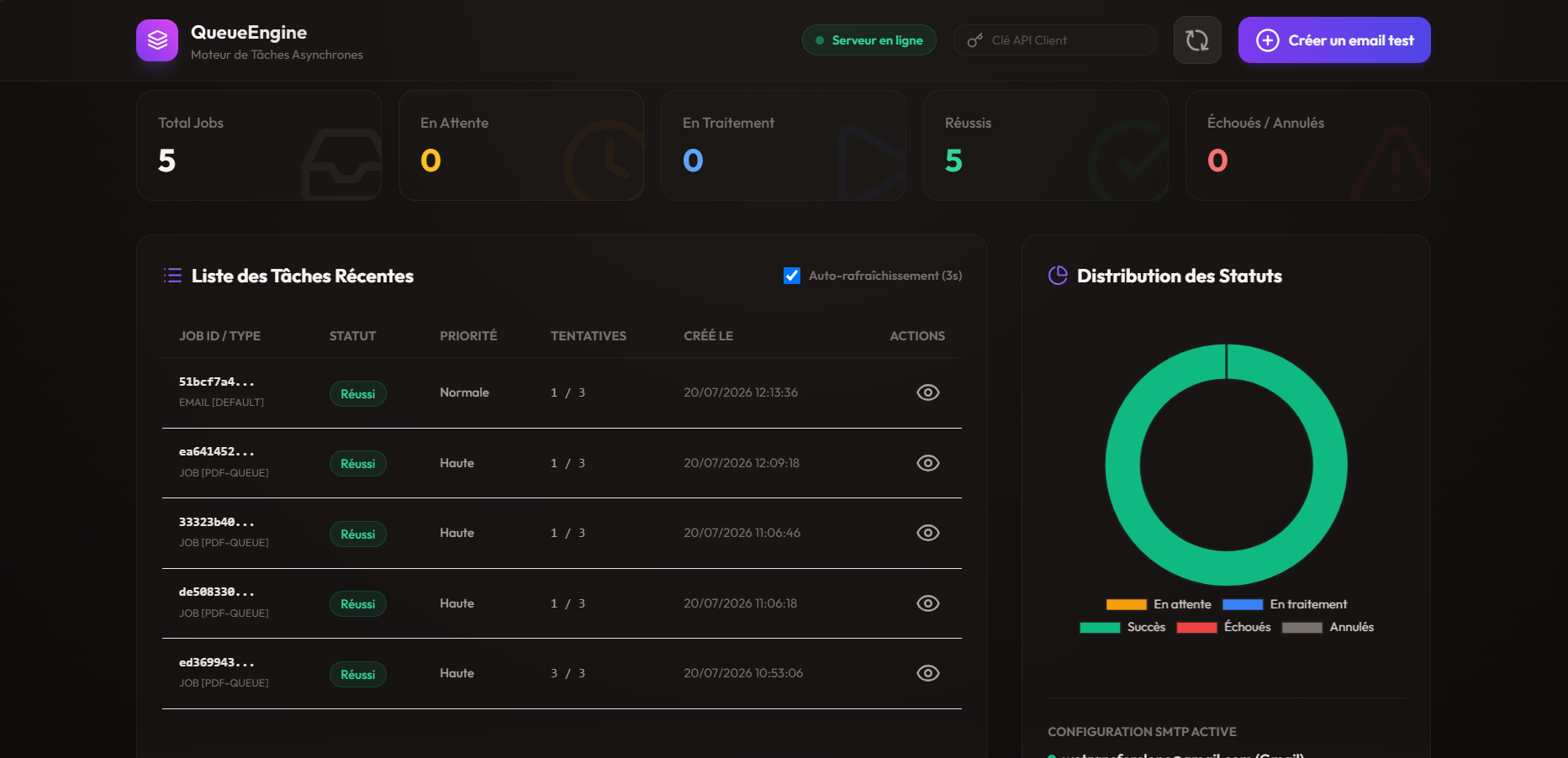Click the pie chart icon beside Distribution des Statuts
Image resolution: width=1568 pixels, height=758 pixels.
1058,276
